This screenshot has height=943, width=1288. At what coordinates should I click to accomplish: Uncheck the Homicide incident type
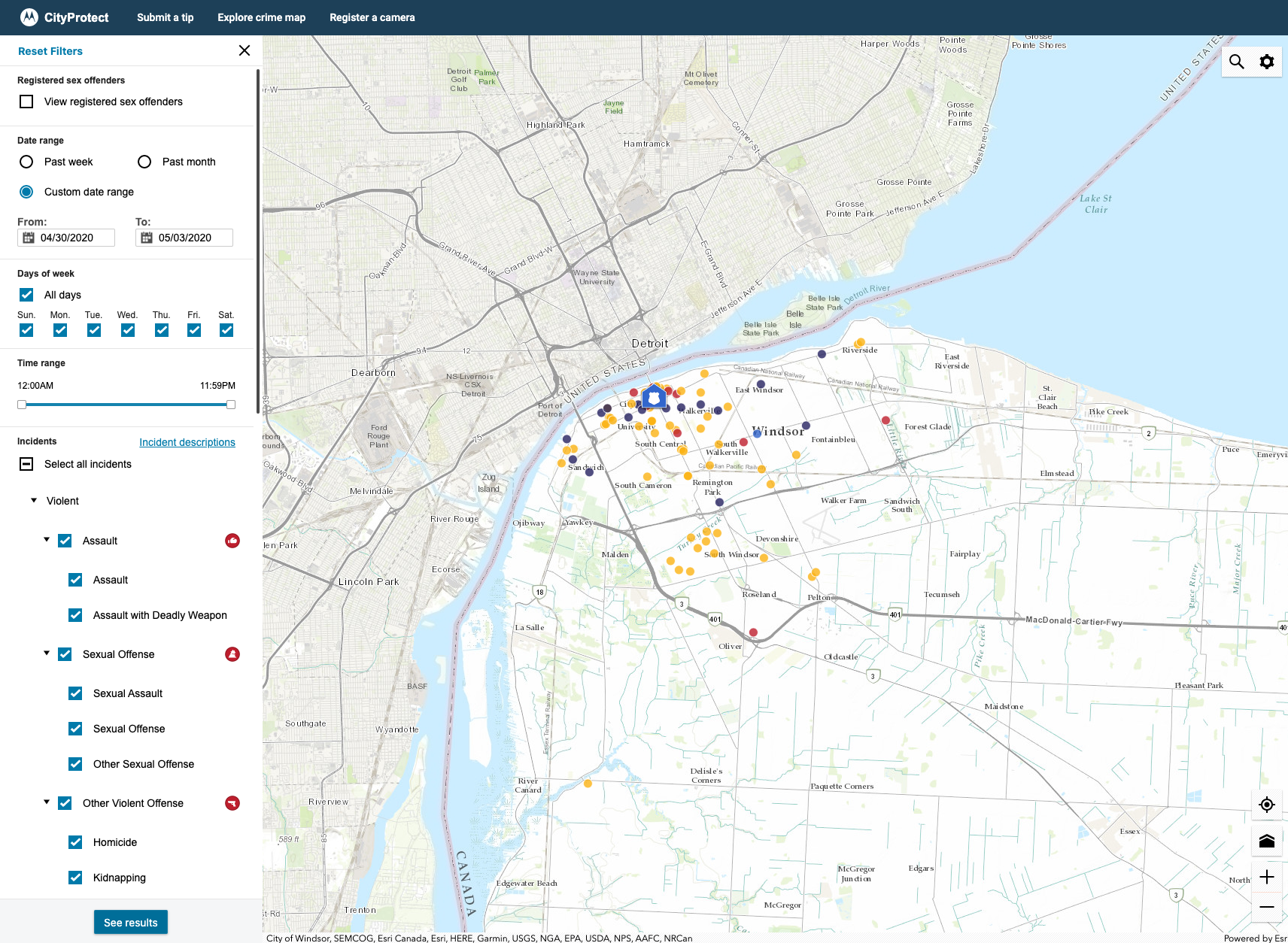coord(75,842)
